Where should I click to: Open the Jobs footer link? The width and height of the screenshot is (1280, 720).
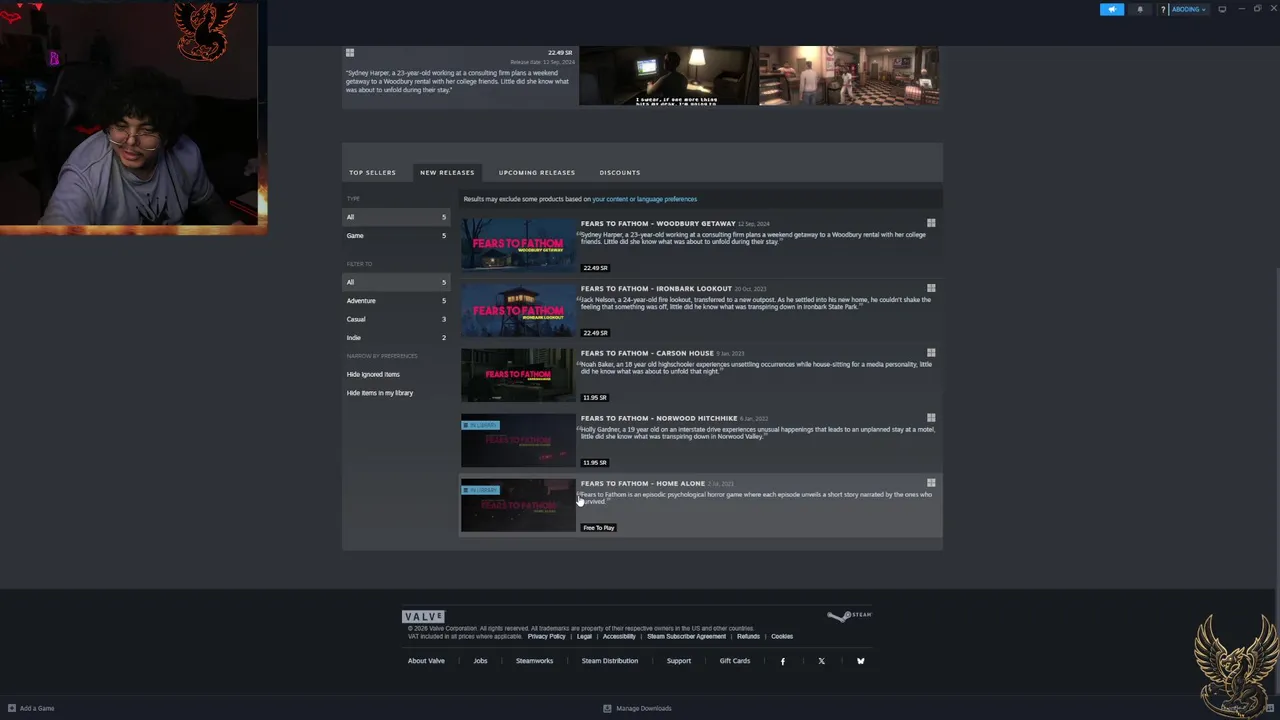(480, 661)
